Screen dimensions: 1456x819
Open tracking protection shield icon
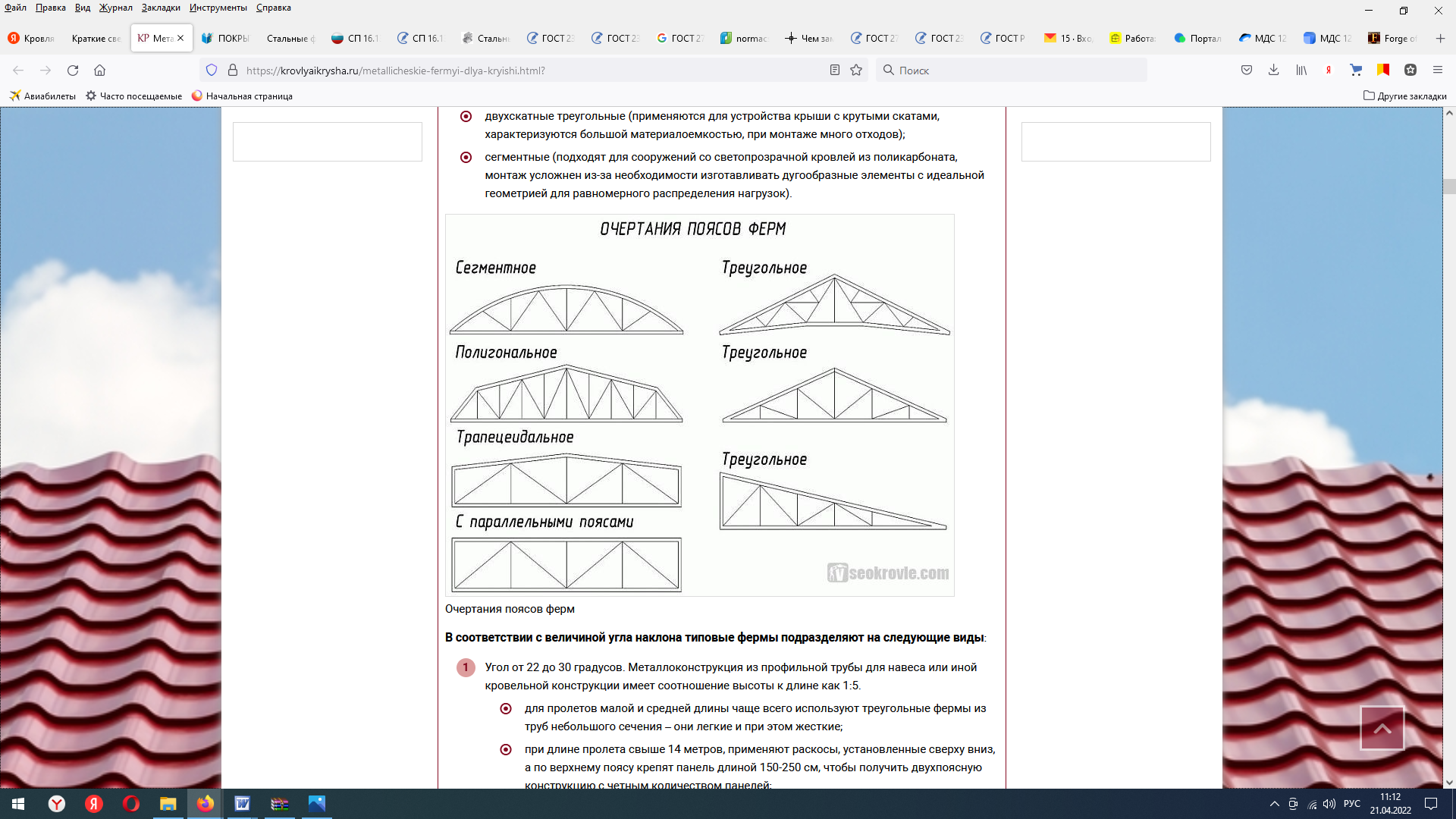tap(212, 70)
